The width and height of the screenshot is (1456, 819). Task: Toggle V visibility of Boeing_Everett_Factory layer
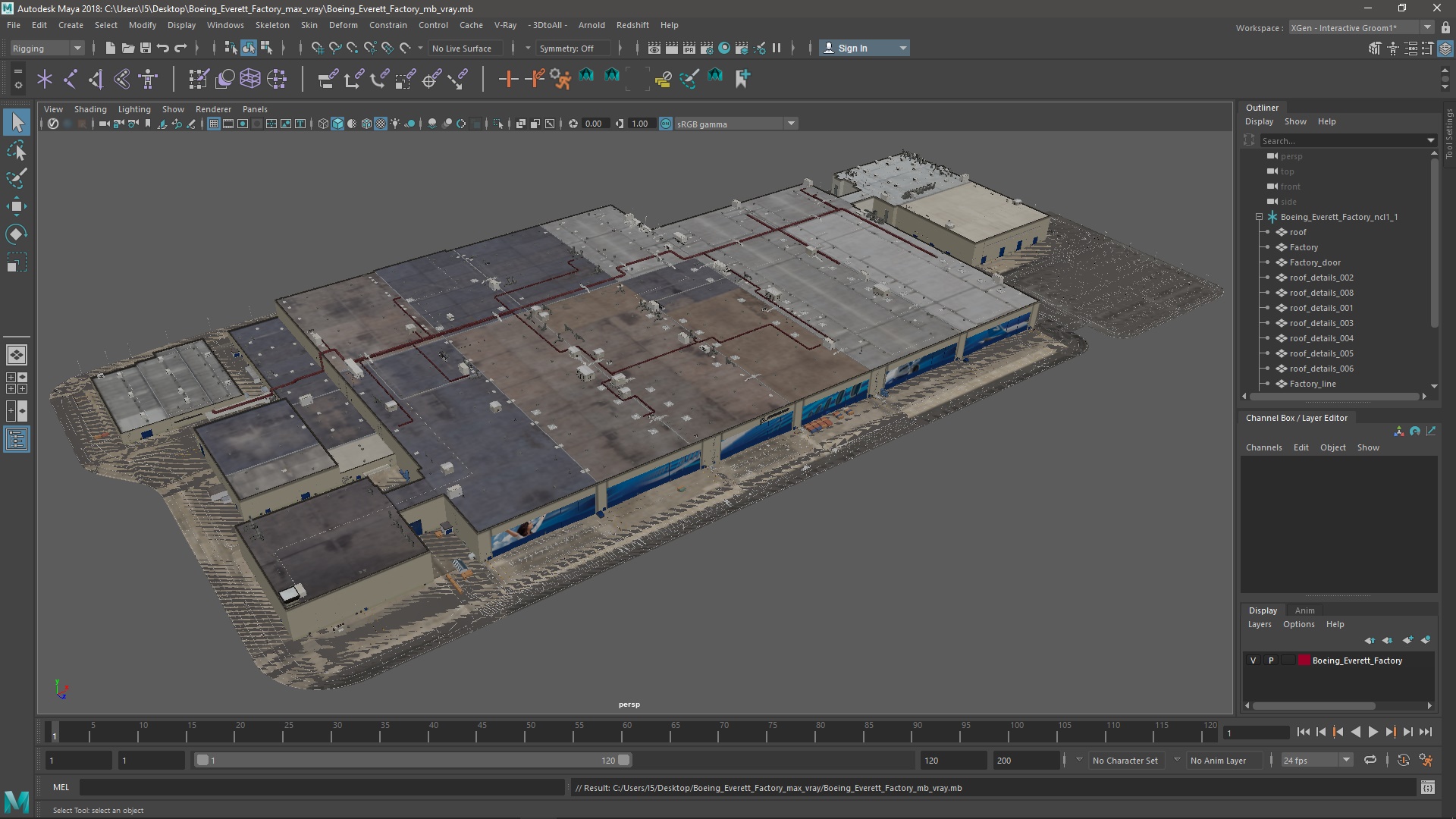pyautogui.click(x=1253, y=661)
